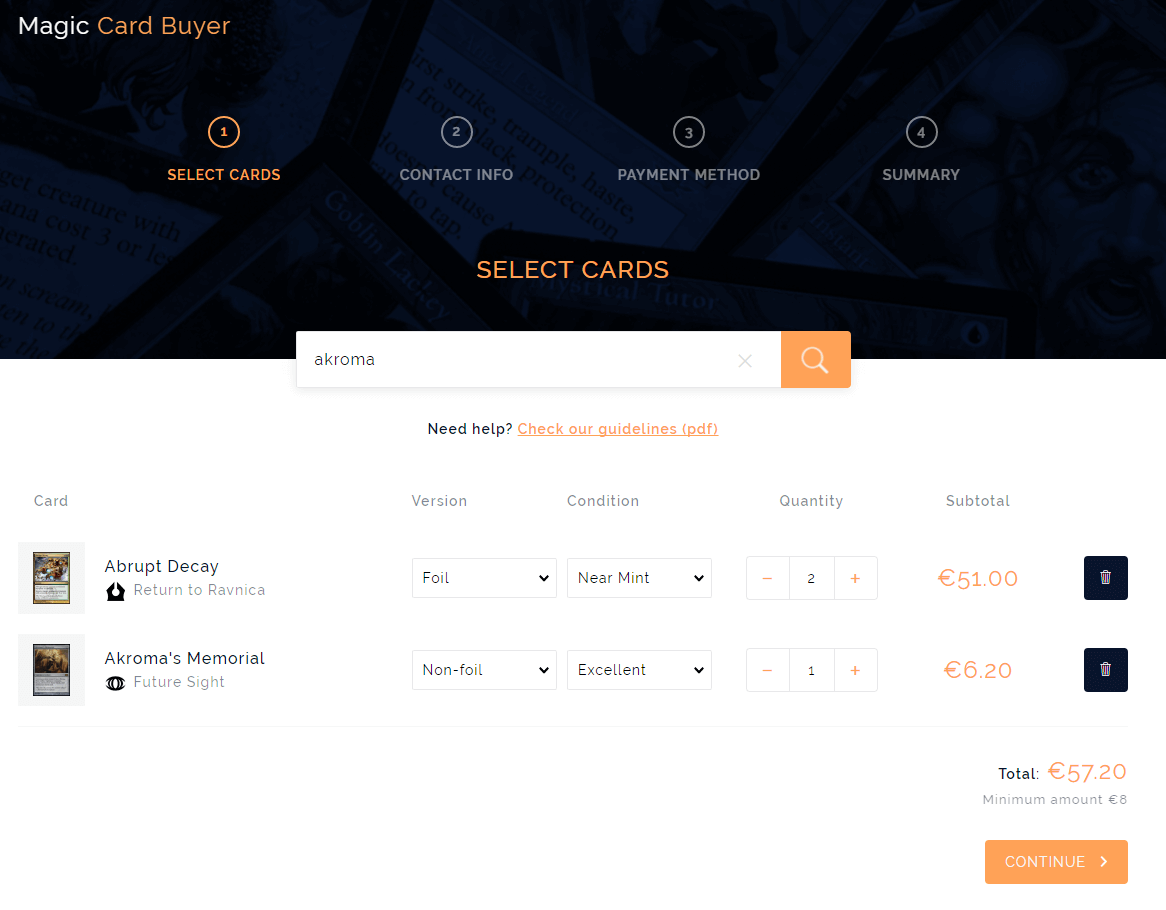
Task: Click the Abrupt Decay card thumbnail
Action: pyautogui.click(x=51, y=578)
